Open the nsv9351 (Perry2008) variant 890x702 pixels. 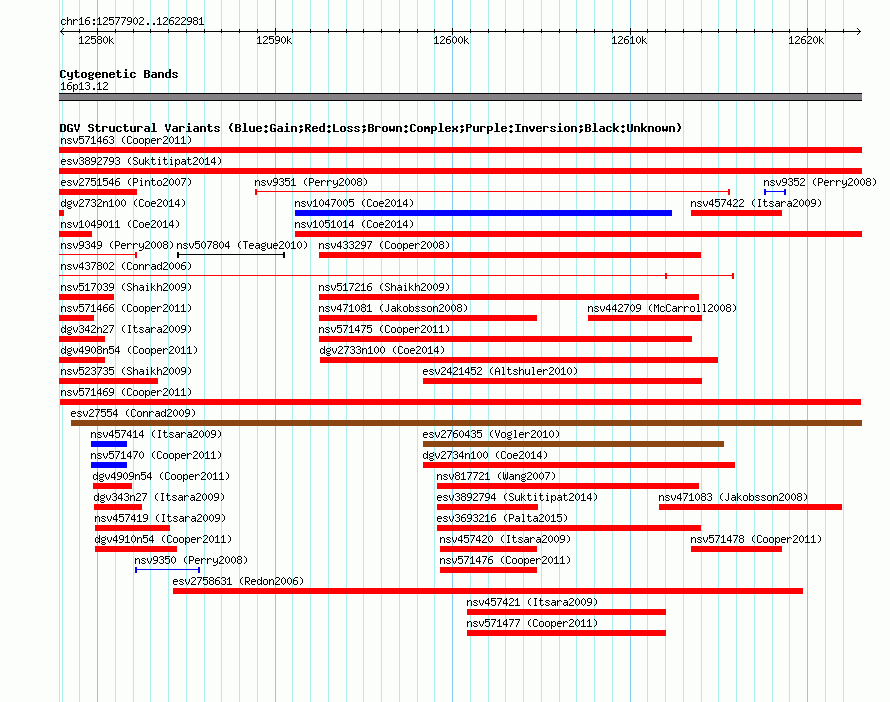tap(311, 182)
